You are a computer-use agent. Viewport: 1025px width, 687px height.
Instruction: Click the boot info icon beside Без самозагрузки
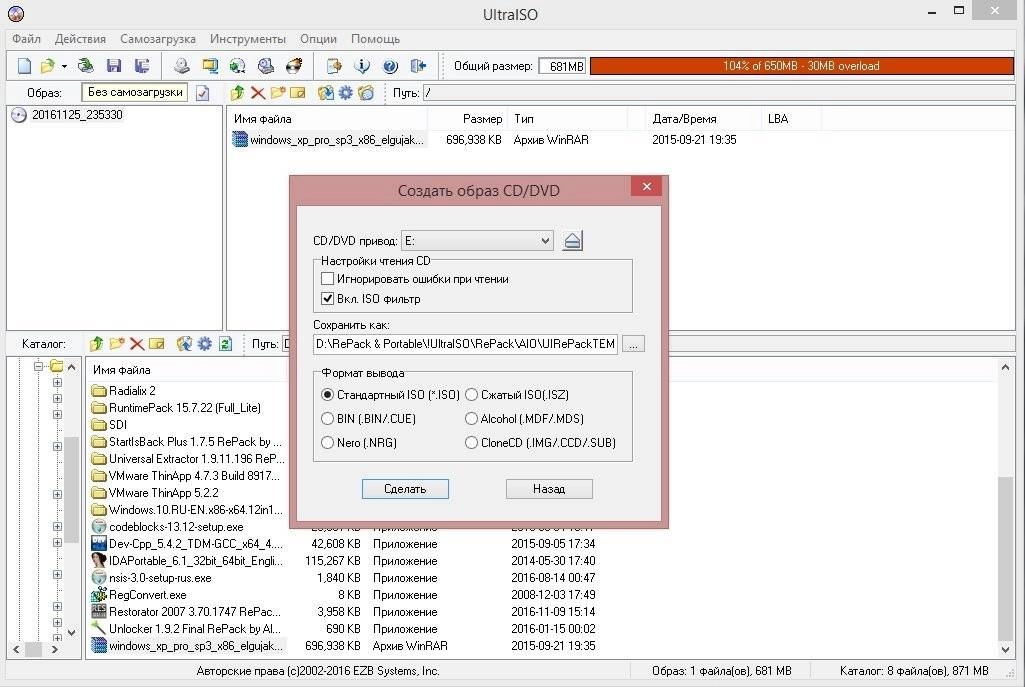pos(203,93)
